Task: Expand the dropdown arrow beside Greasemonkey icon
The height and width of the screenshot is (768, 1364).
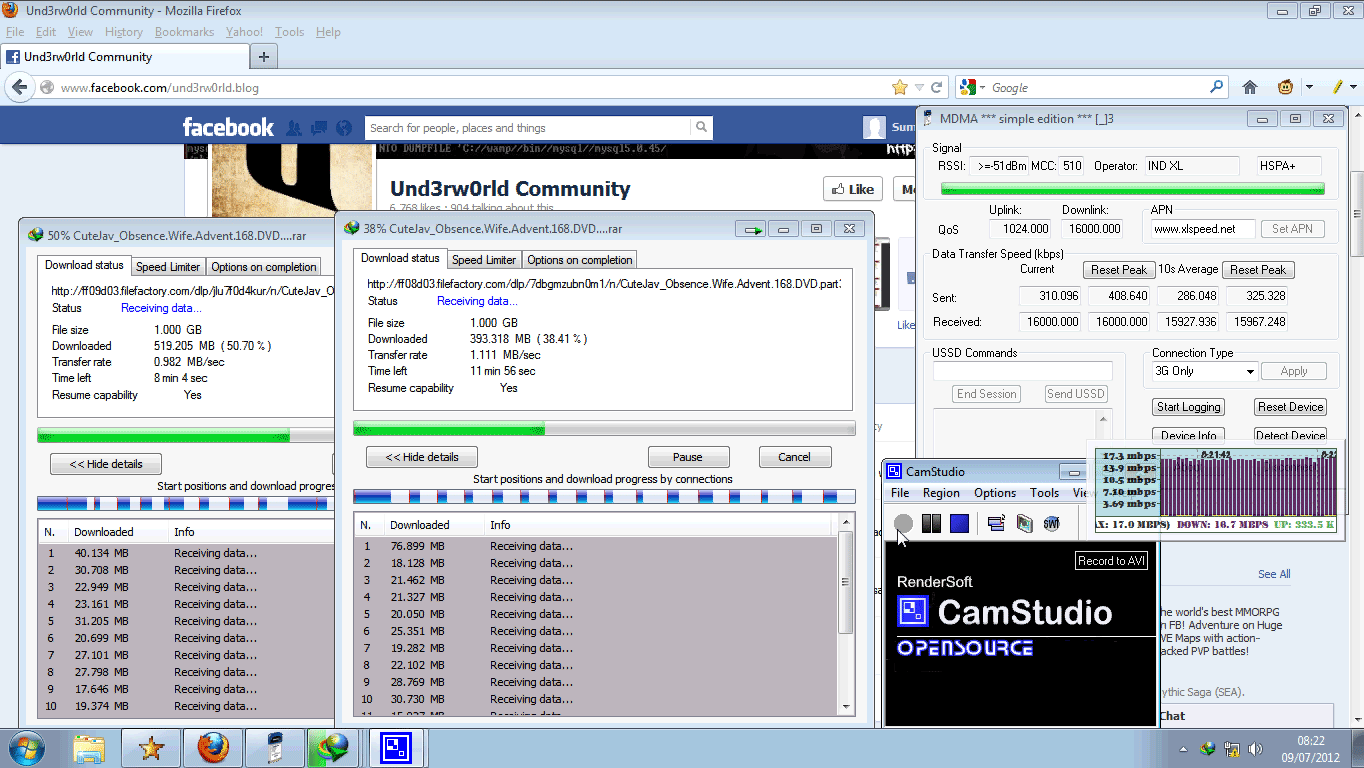Action: click(1309, 87)
